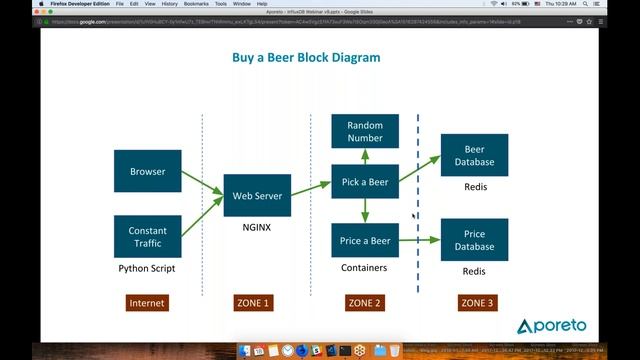Click the slide title 'Buy a Beer Block Diagram'
Image resolution: width=640 pixels, height=360 pixels.
[x=306, y=58]
